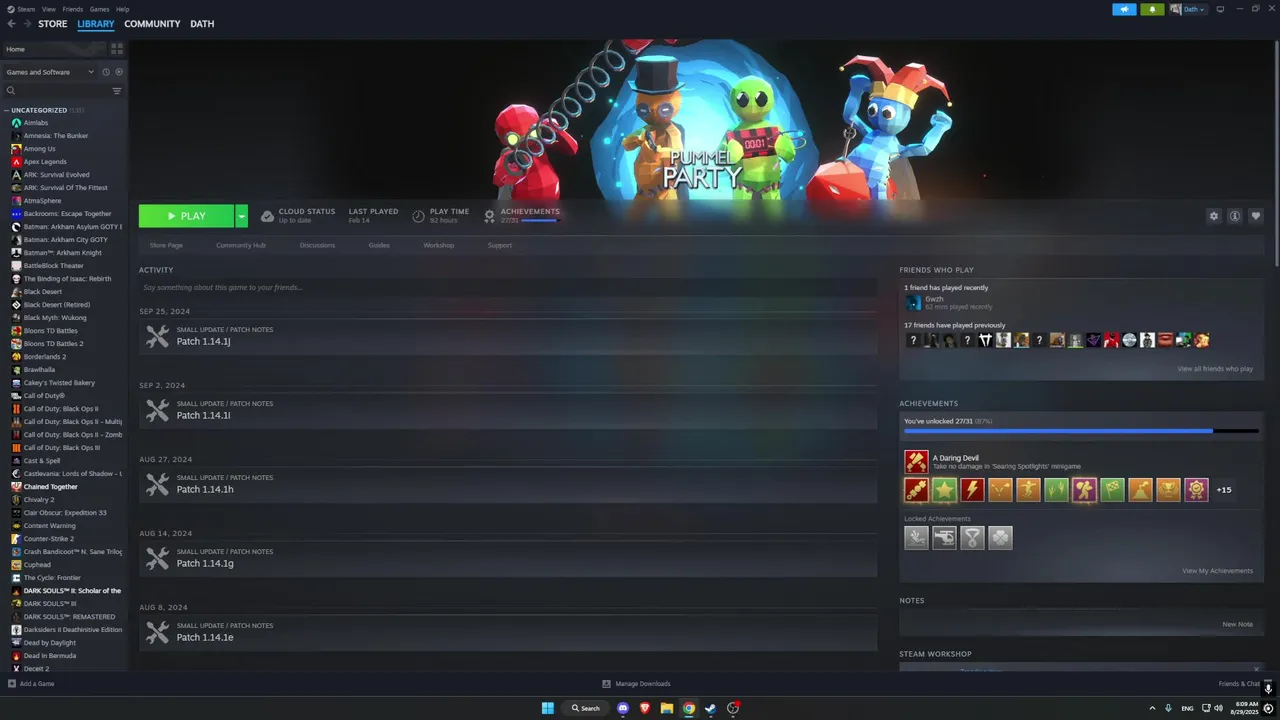
Task: Open Brave browser from the taskbar
Action: coord(645,708)
